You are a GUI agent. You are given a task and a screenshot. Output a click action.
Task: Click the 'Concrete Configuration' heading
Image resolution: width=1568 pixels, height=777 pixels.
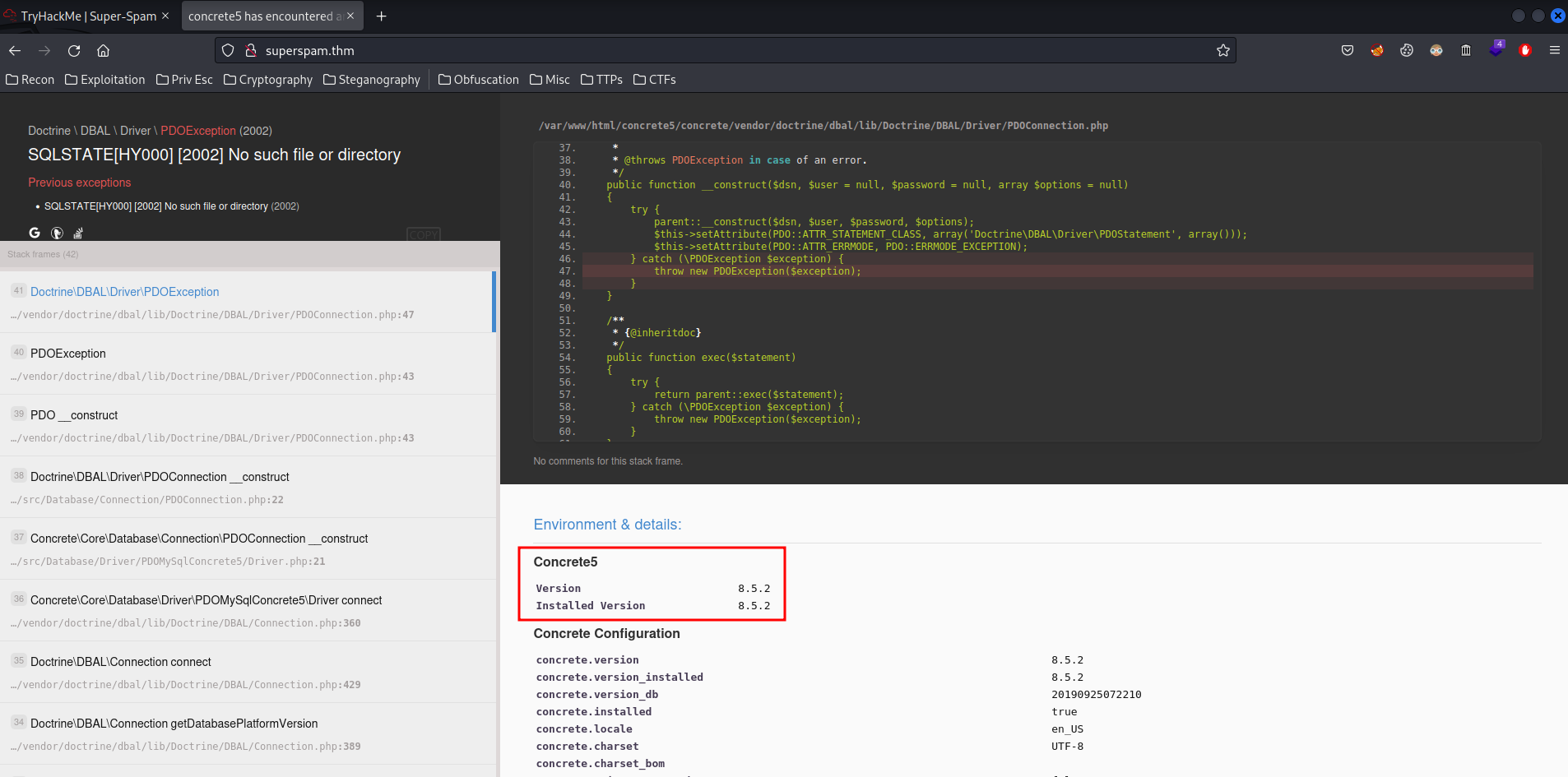pos(606,634)
